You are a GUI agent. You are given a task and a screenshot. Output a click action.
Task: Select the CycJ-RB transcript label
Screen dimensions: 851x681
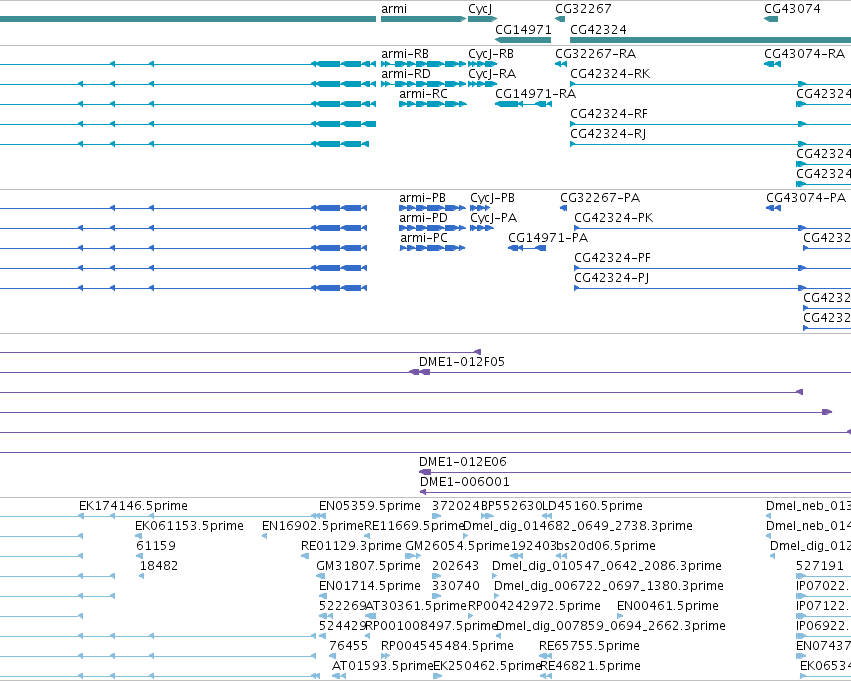click(491, 54)
